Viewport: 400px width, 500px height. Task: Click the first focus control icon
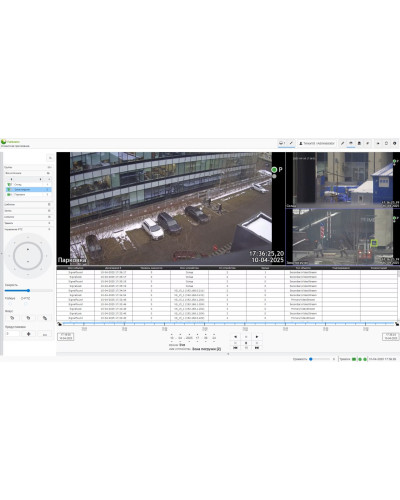(12, 318)
